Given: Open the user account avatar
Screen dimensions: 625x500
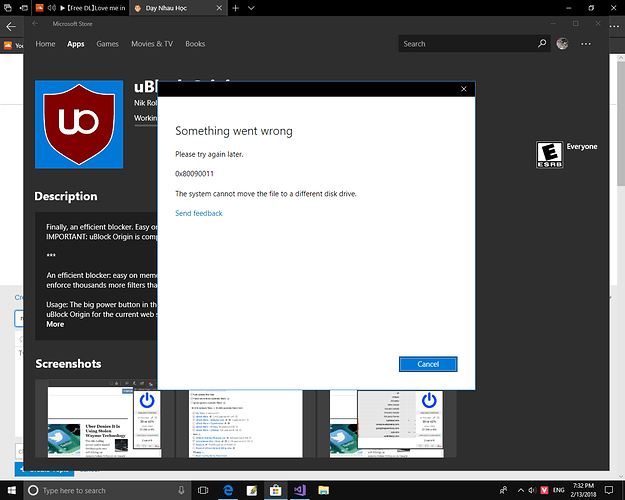Looking at the screenshot, I should [x=562, y=43].
